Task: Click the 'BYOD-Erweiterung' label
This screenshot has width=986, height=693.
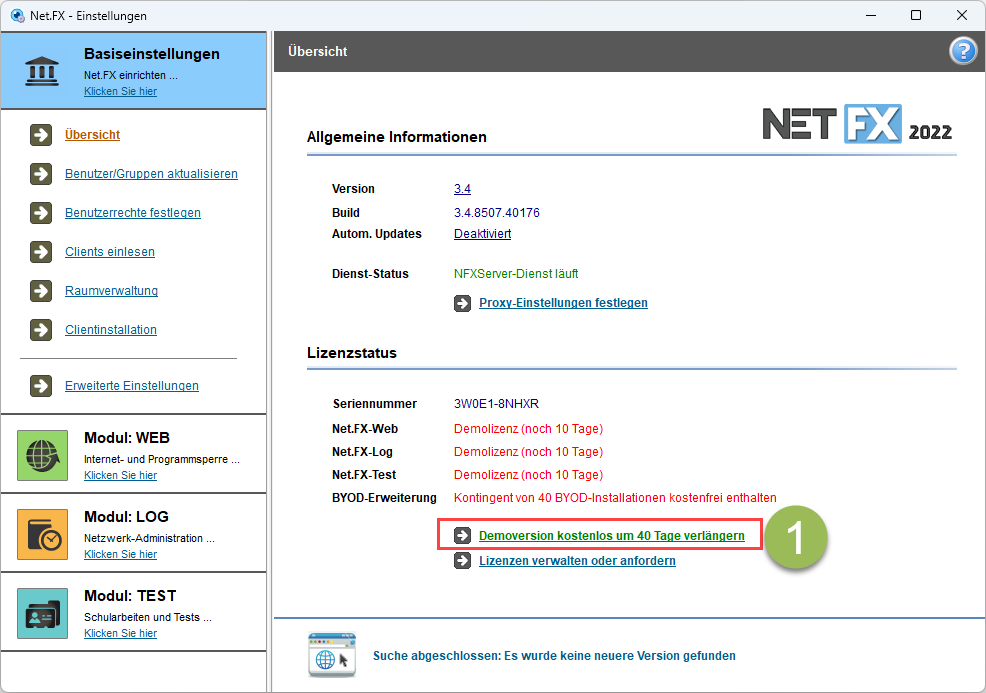Action: (x=384, y=498)
